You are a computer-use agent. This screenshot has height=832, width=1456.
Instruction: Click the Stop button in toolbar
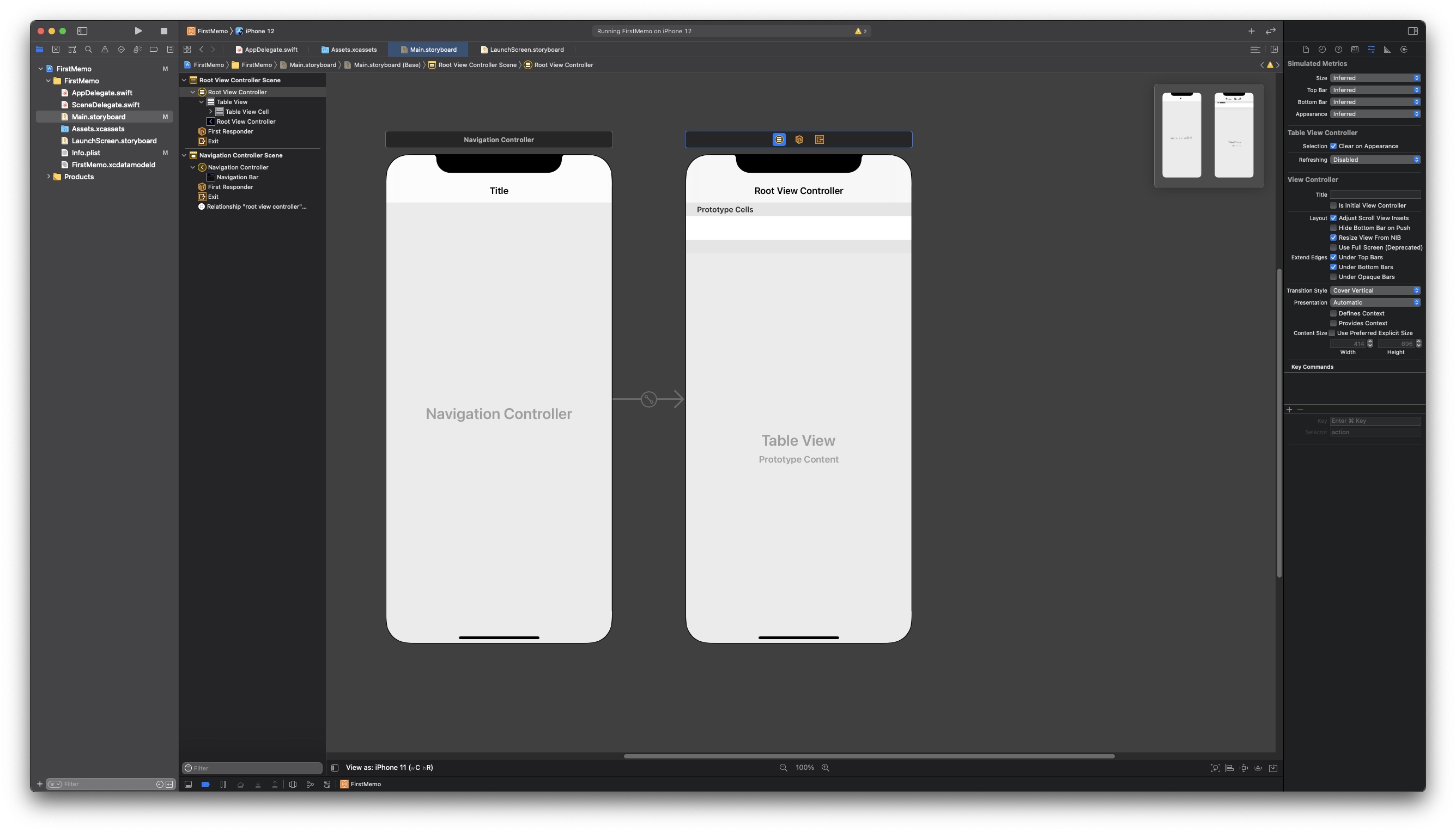pos(164,31)
